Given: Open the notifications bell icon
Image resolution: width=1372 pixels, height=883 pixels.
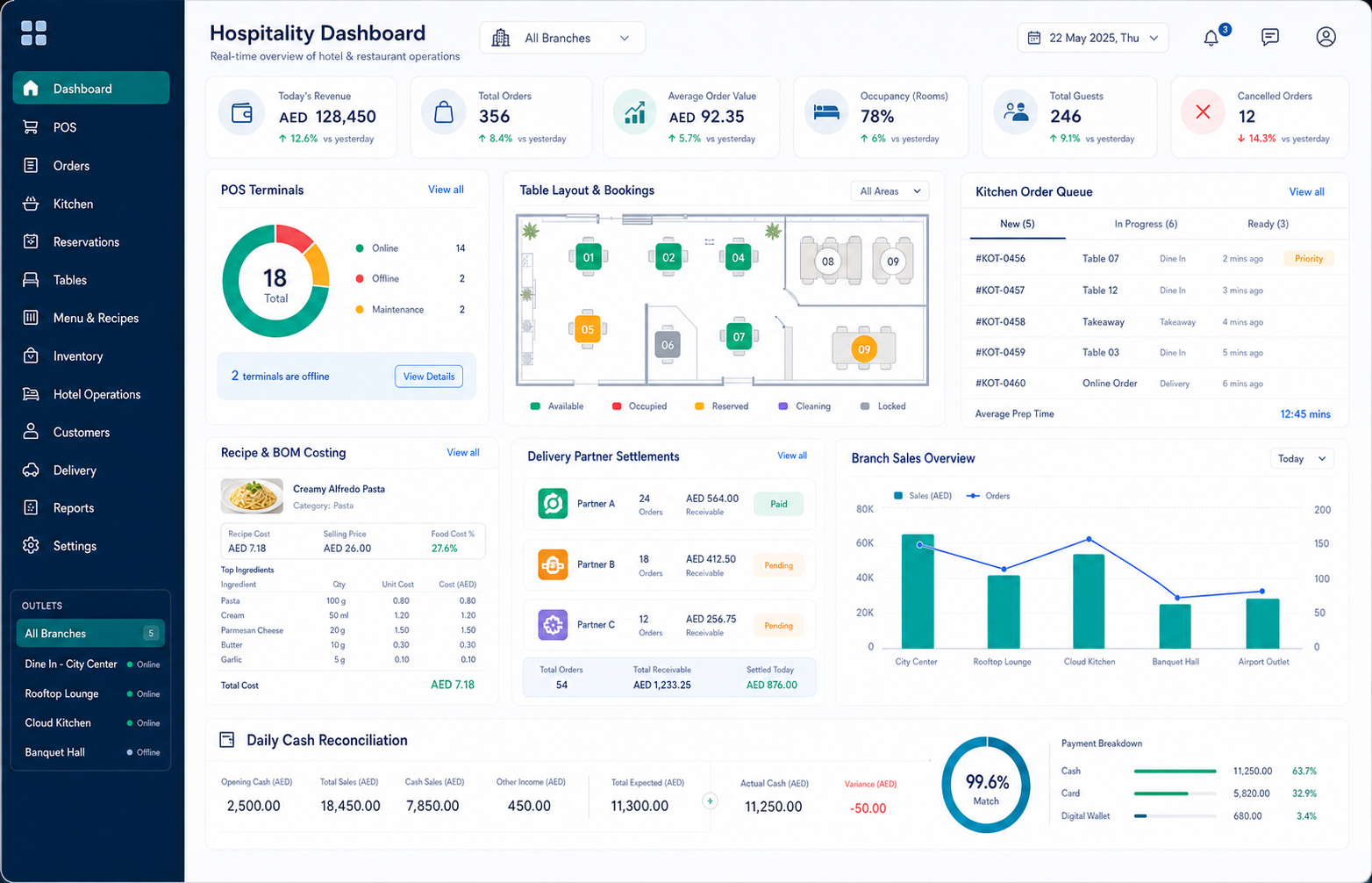Looking at the screenshot, I should pyautogui.click(x=1211, y=38).
